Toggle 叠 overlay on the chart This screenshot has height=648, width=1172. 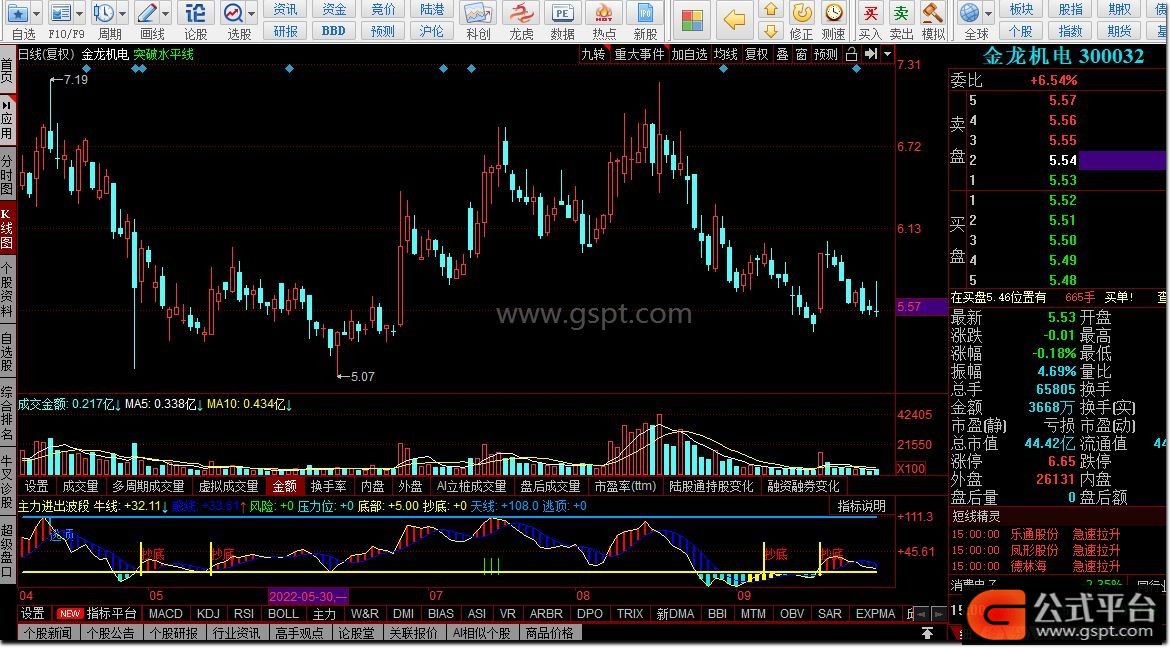(783, 55)
